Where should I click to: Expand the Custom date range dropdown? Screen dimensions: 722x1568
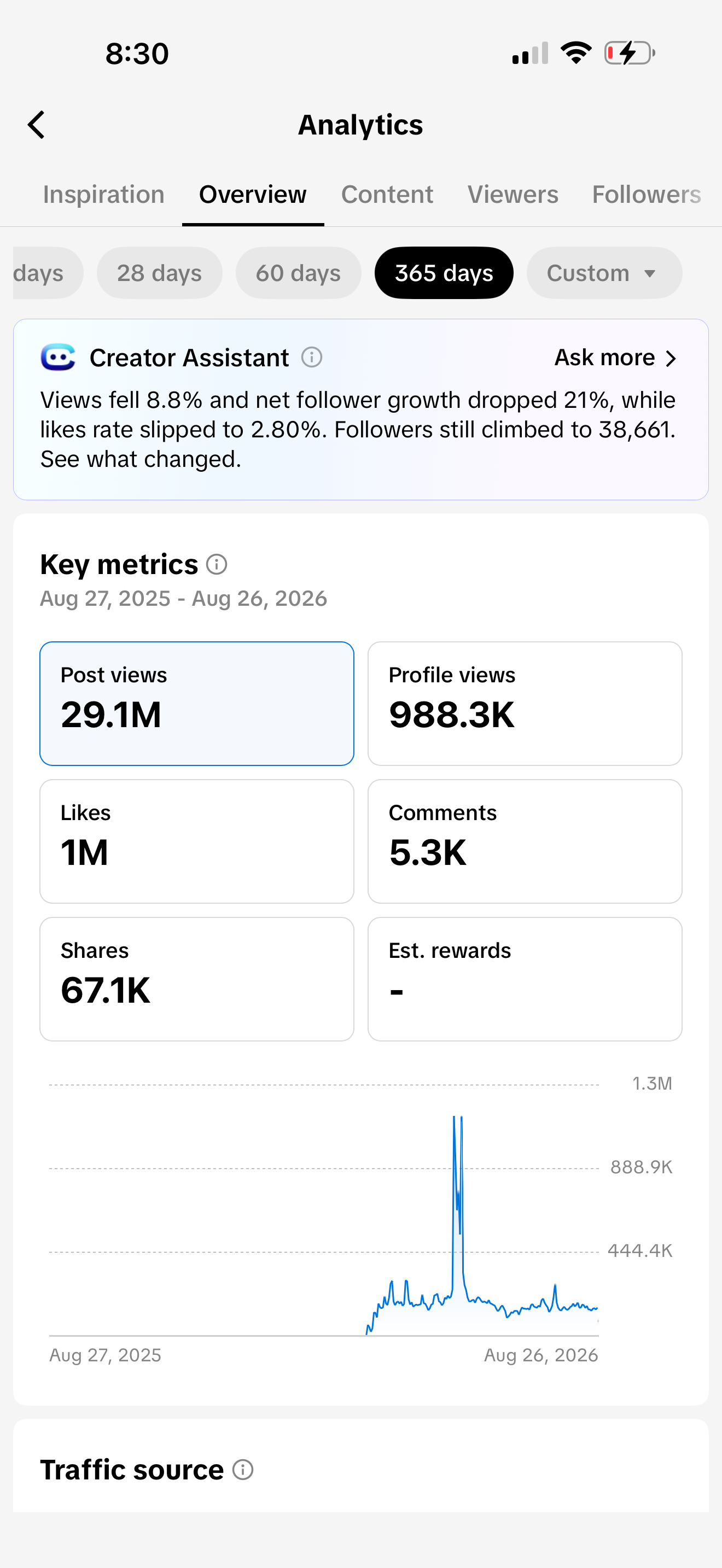click(604, 273)
